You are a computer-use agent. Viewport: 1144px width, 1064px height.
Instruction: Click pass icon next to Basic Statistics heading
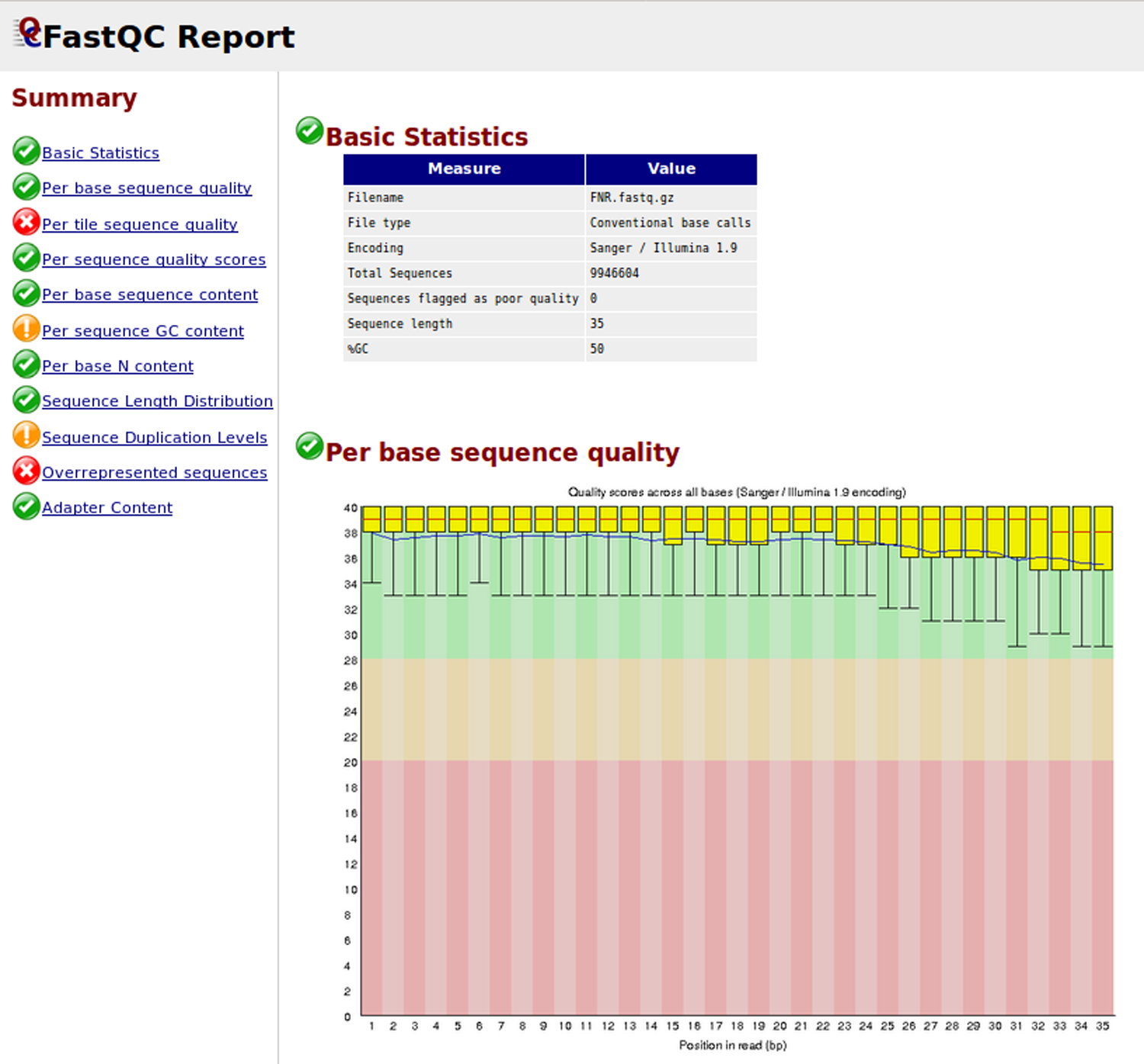click(x=310, y=131)
